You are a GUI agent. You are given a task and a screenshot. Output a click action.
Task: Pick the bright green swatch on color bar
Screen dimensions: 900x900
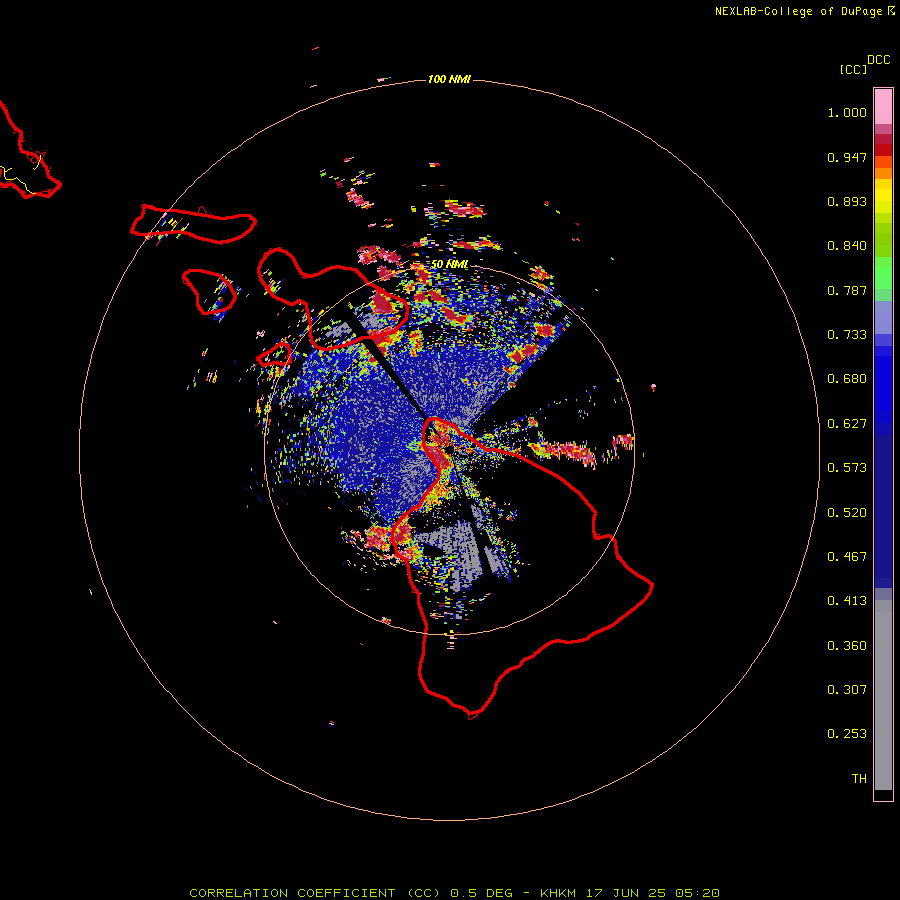coord(883,273)
